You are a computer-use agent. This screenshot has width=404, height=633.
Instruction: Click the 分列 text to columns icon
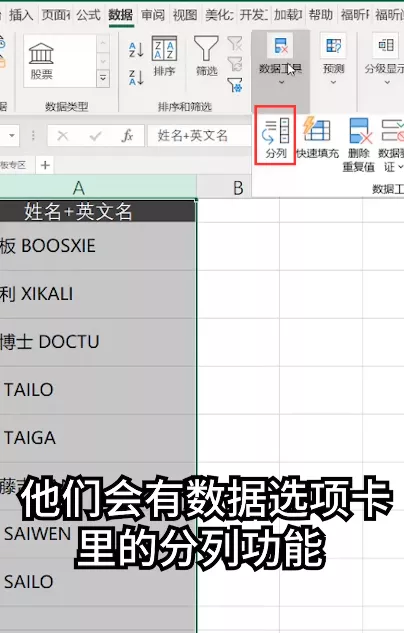(276, 136)
